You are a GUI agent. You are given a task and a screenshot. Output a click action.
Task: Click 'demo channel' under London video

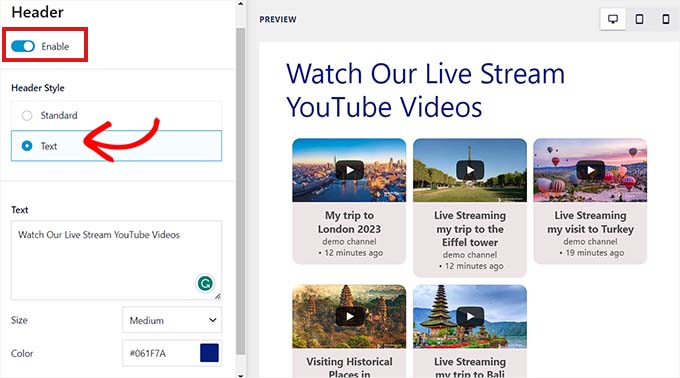click(350, 241)
